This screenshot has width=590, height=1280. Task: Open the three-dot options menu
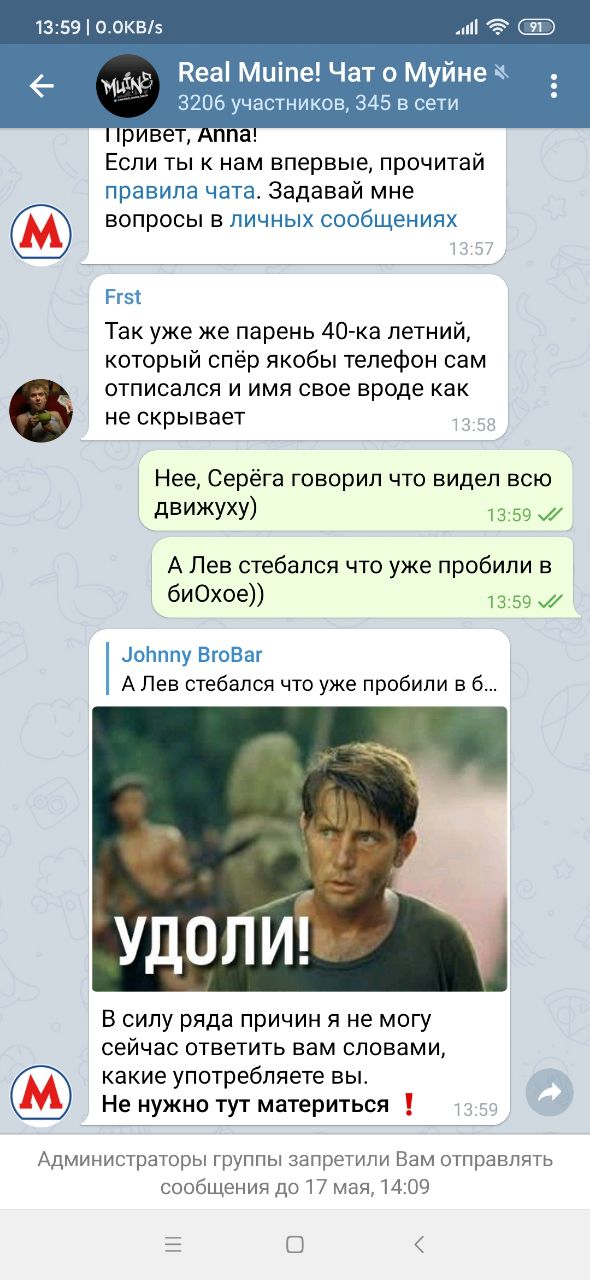point(553,87)
